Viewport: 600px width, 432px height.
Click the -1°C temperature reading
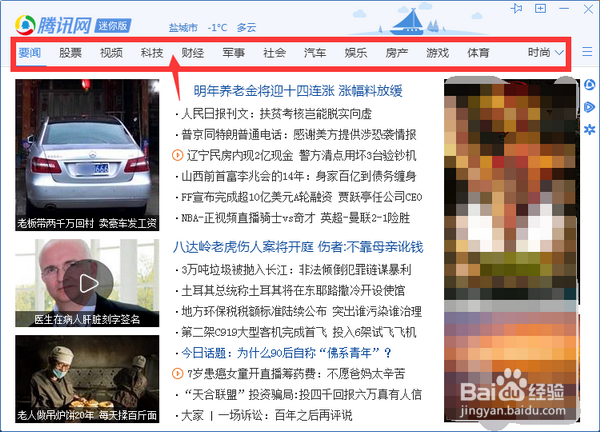pyautogui.click(x=217, y=28)
